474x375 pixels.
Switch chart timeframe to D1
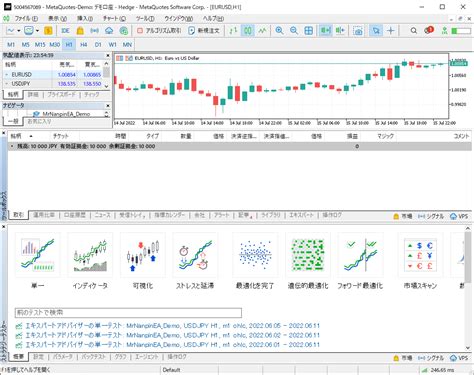coord(98,44)
